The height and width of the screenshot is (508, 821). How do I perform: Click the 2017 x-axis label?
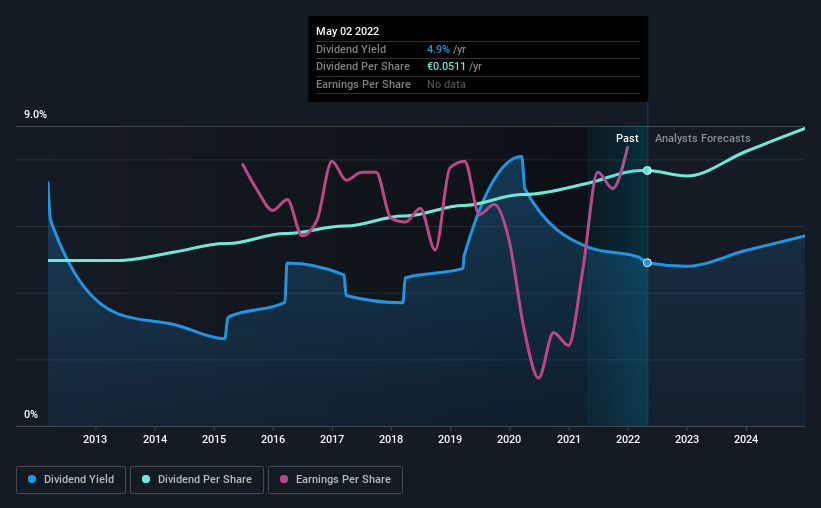[x=332, y=439]
